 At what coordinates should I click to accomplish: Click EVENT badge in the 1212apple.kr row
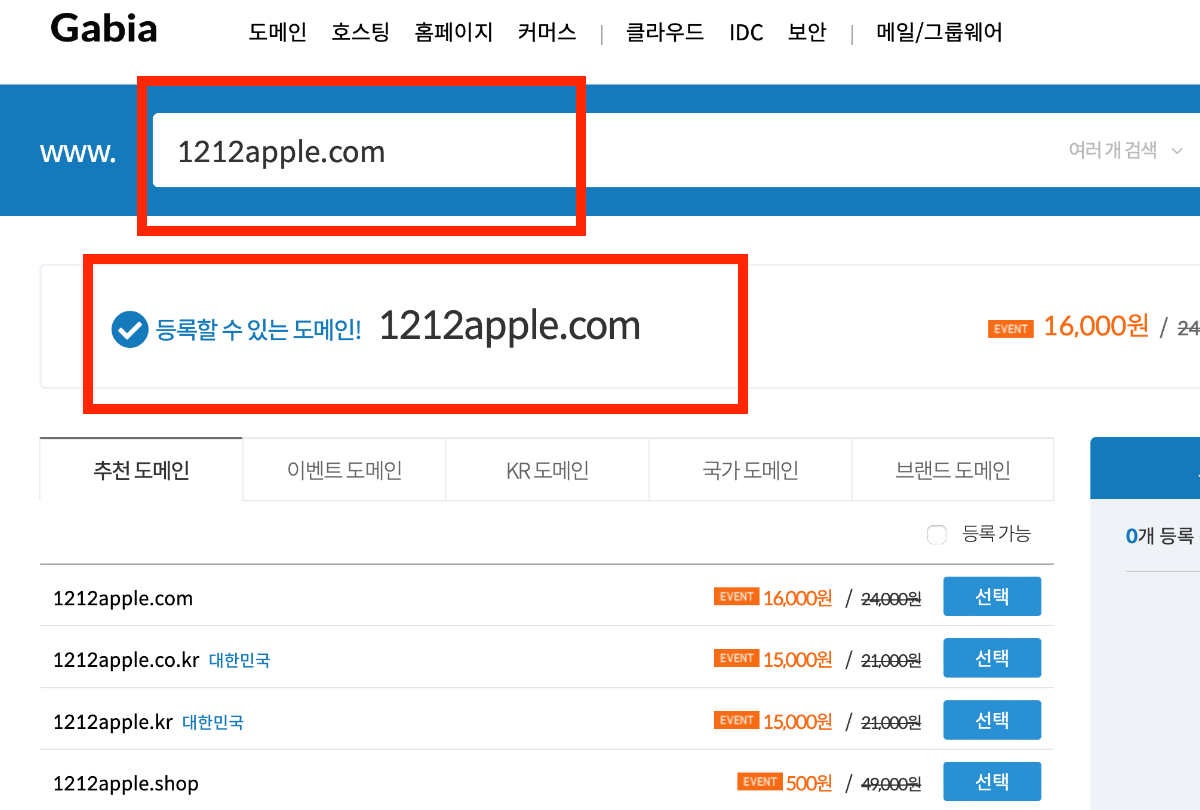(736, 720)
